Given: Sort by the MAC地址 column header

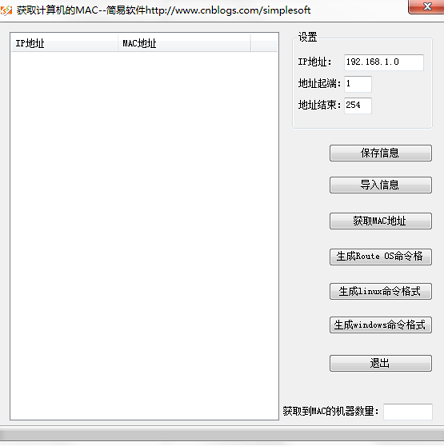Looking at the screenshot, I should tap(184, 43).
